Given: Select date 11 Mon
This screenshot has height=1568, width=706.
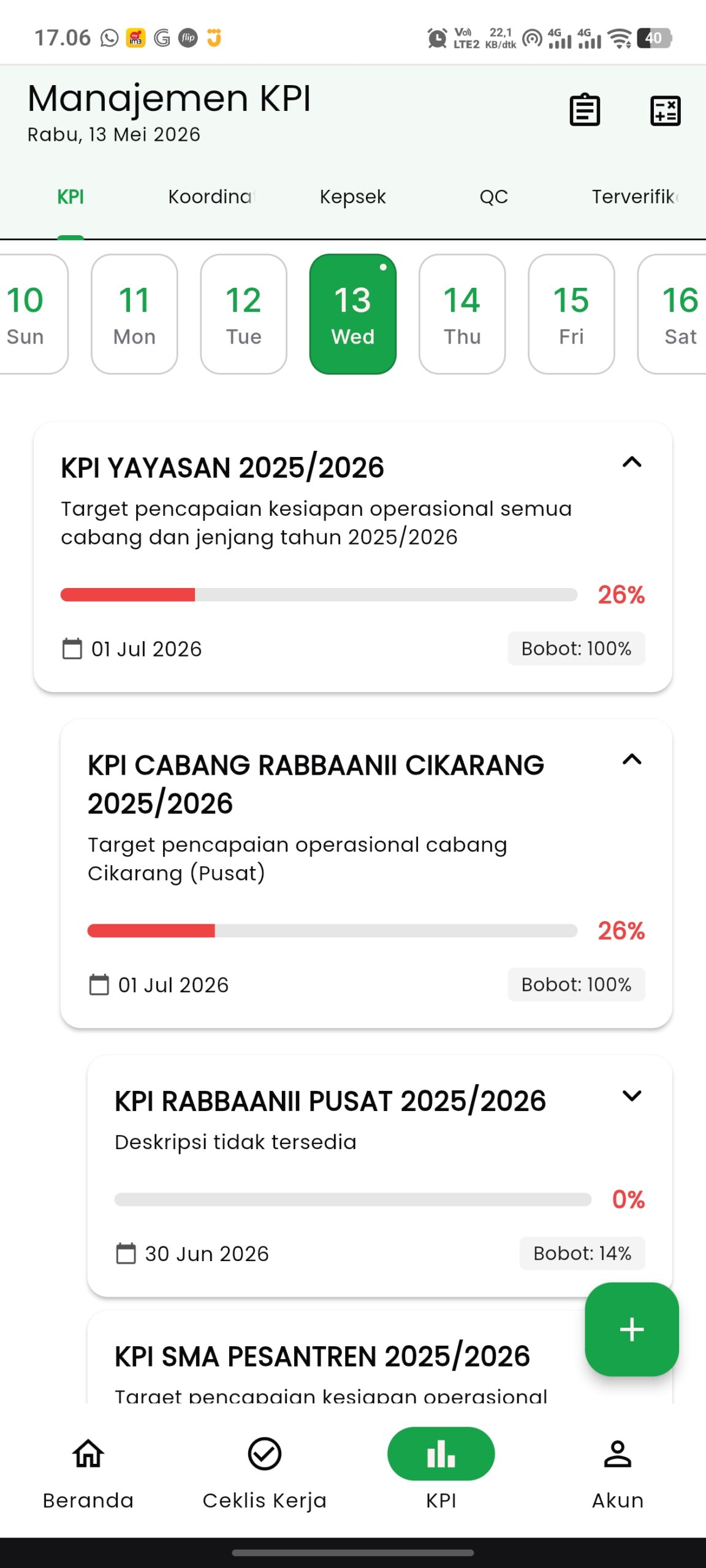Looking at the screenshot, I should click(134, 314).
